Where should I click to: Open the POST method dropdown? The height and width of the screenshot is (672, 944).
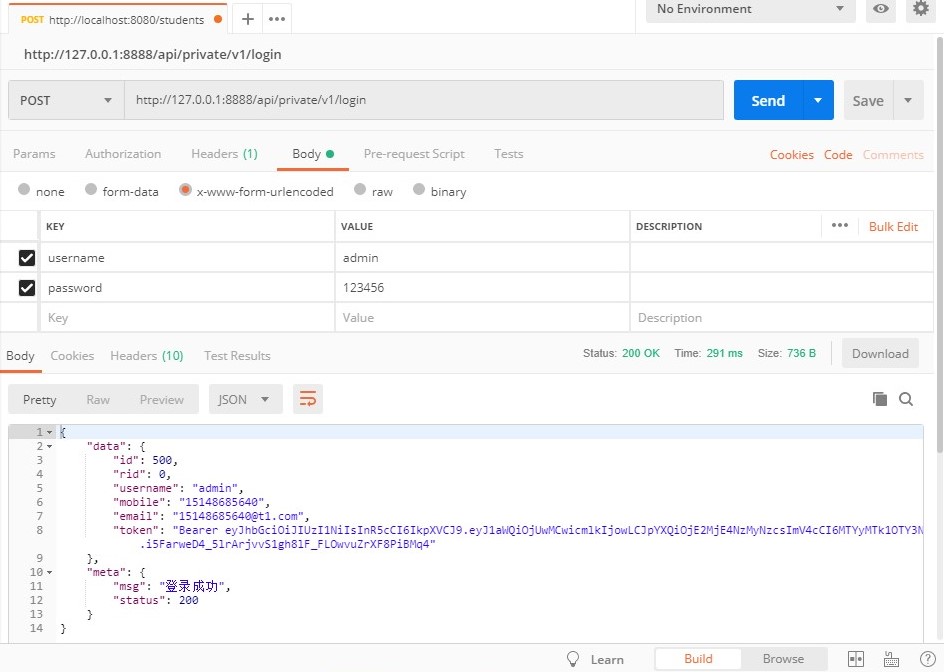(66, 100)
